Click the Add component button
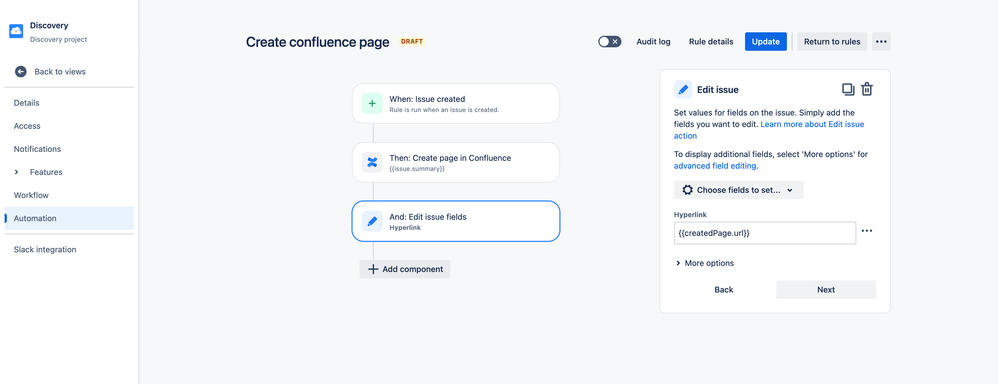 405,269
